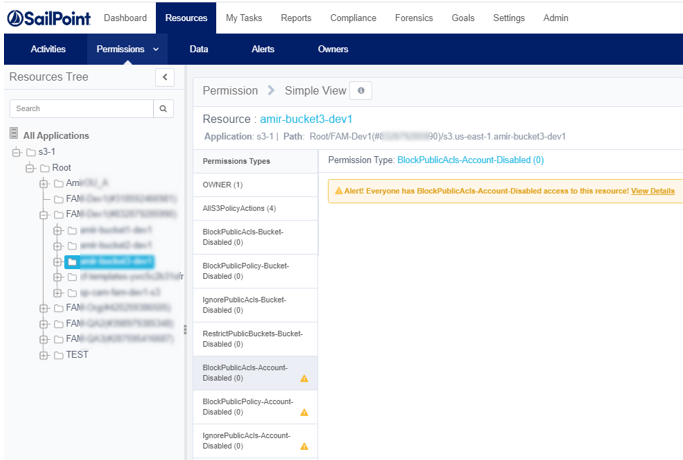Image resolution: width=683 pixels, height=460 pixels.
Task: Click the alert triangle in the banner
Action: pos(338,191)
